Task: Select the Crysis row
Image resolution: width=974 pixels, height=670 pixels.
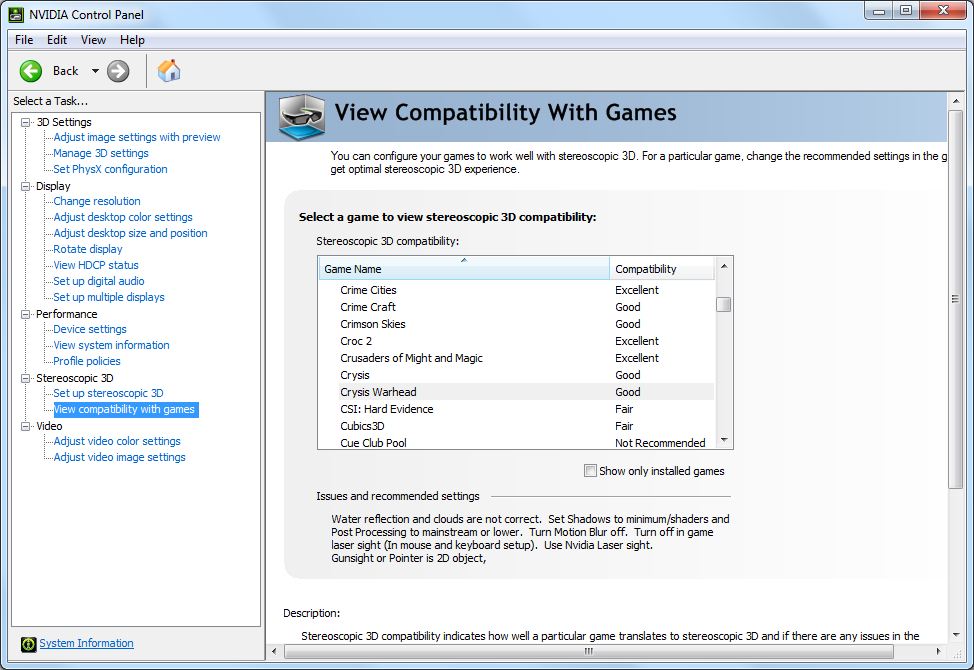Action: click(x=516, y=375)
